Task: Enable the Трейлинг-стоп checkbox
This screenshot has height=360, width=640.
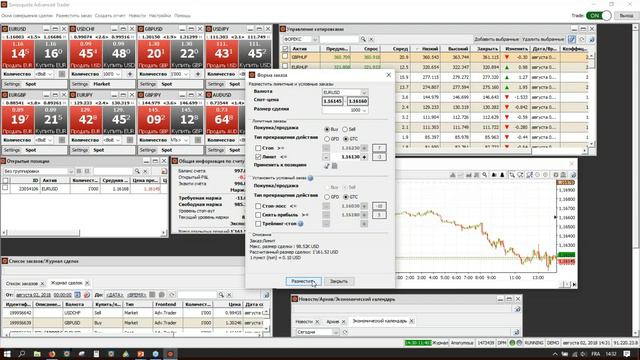Action: click(x=258, y=224)
